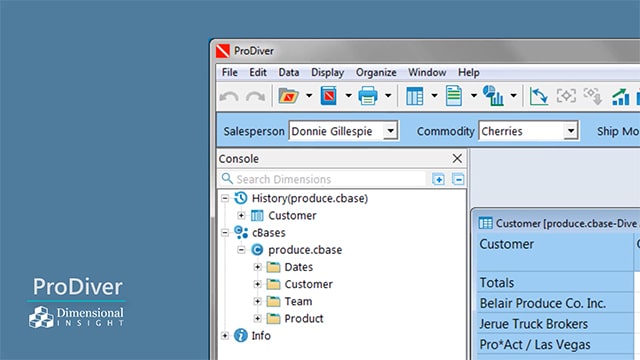The height and width of the screenshot is (360, 640).
Task: Open dropdown arrow next to tabular icon
Action: click(435, 96)
